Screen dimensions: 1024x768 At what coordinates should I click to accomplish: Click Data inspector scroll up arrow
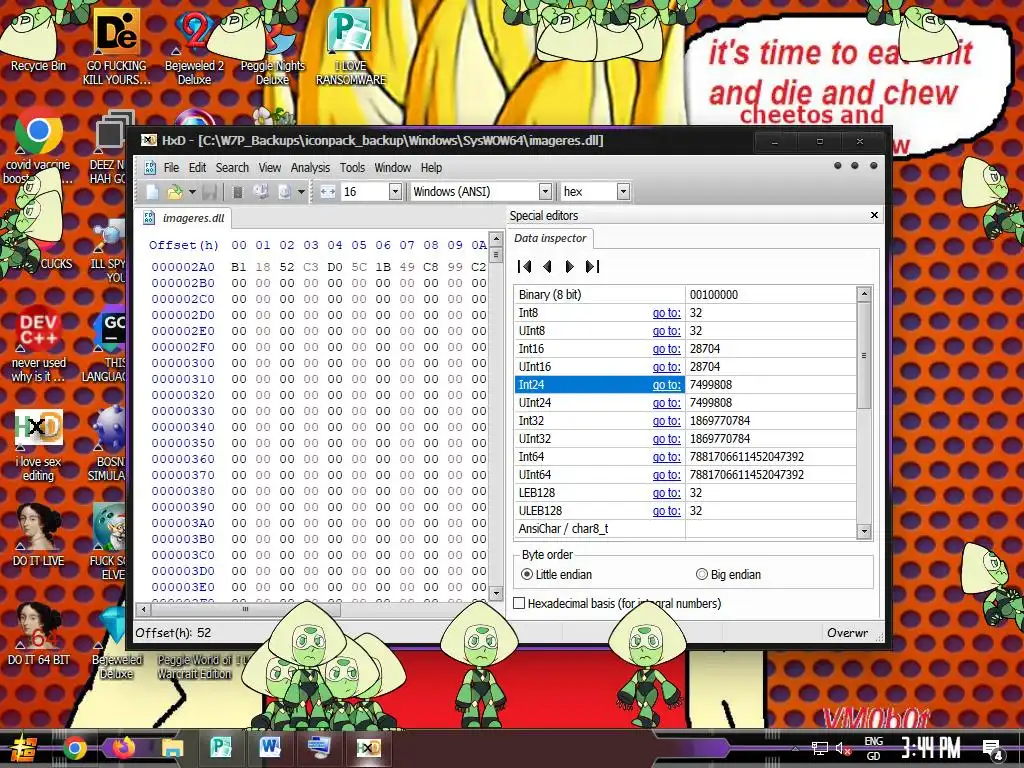tap(864, 294)
